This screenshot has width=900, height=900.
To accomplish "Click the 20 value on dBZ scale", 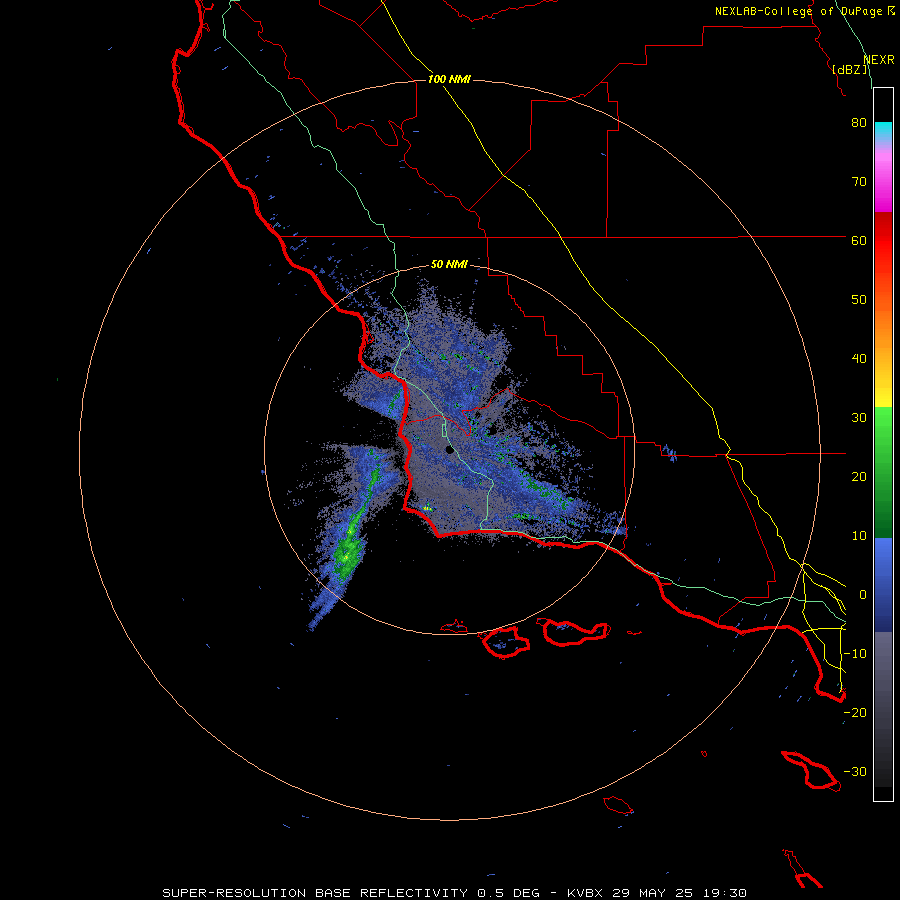I will click(859, 477).
